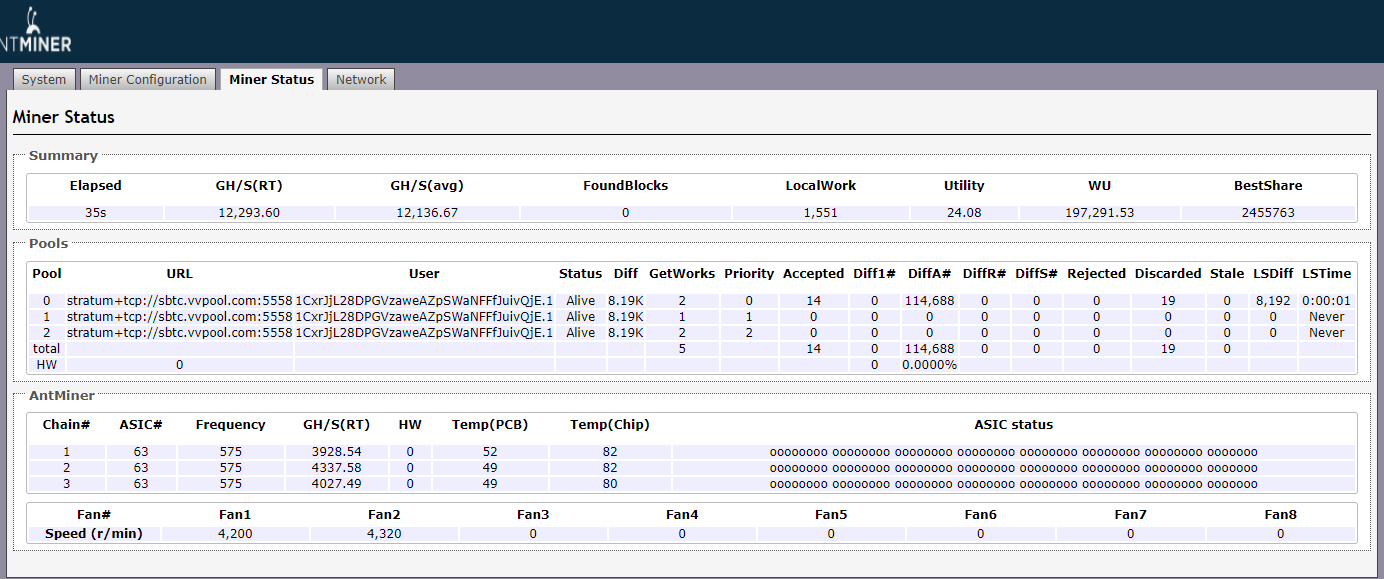Image resolution: width=1384 pixels, height=579 pixels.
Task: Switch to Miner Configuration tab
Action: click(x=147, y=80)
